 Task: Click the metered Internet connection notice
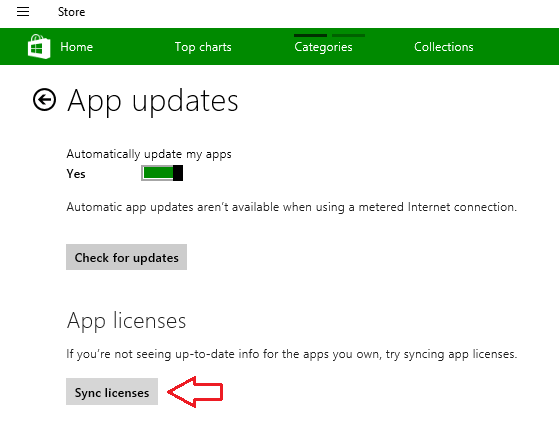click(x=292, y=207)
